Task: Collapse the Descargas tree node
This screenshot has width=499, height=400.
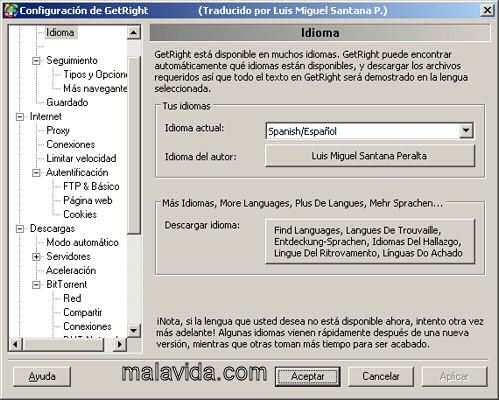Action: click(20, 229)
